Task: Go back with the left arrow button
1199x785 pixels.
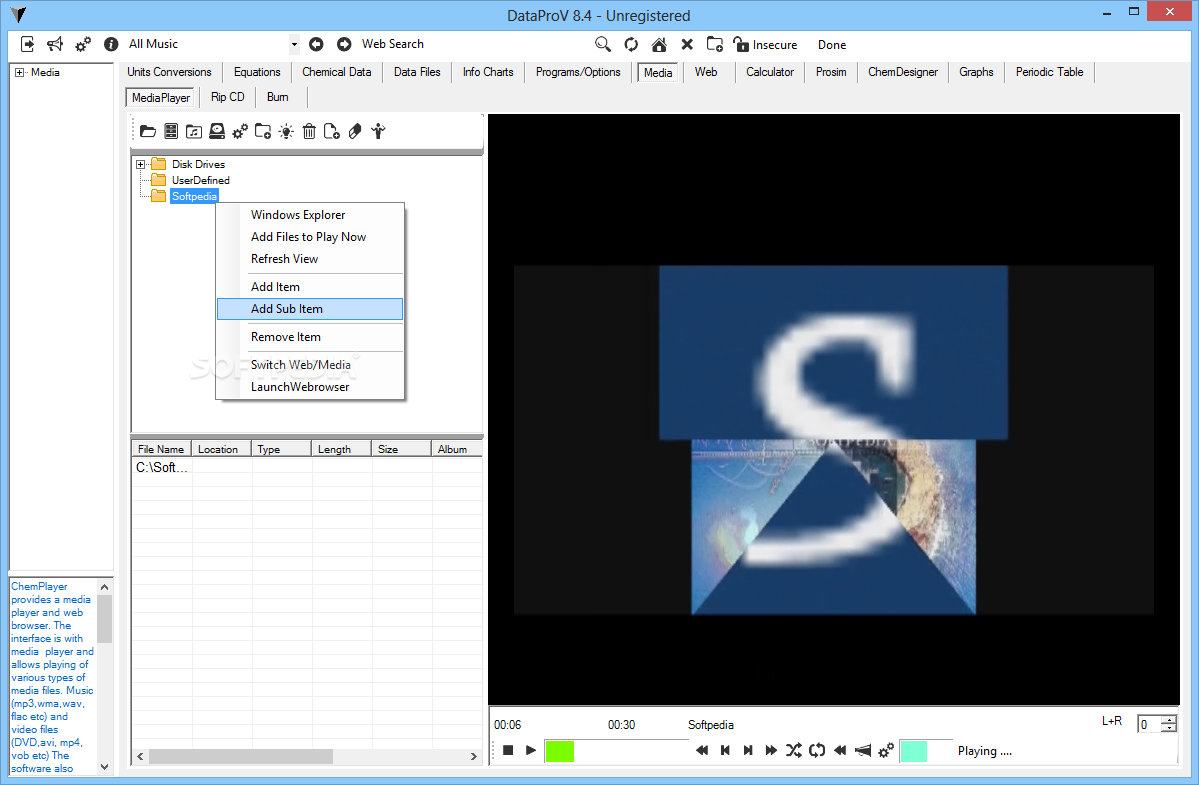Action: pyautogui.click(x=316, y=44)
